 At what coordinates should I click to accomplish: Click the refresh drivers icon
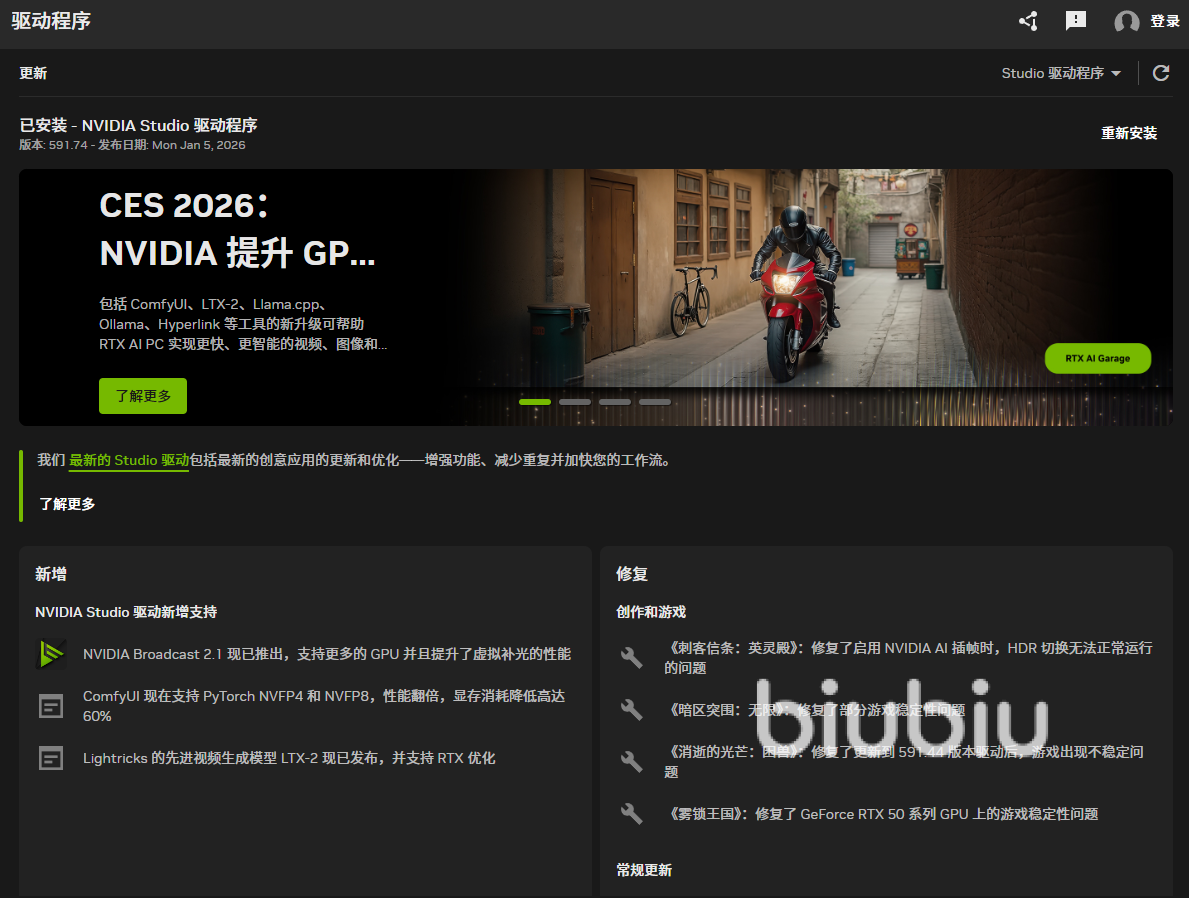(1161, 73)
